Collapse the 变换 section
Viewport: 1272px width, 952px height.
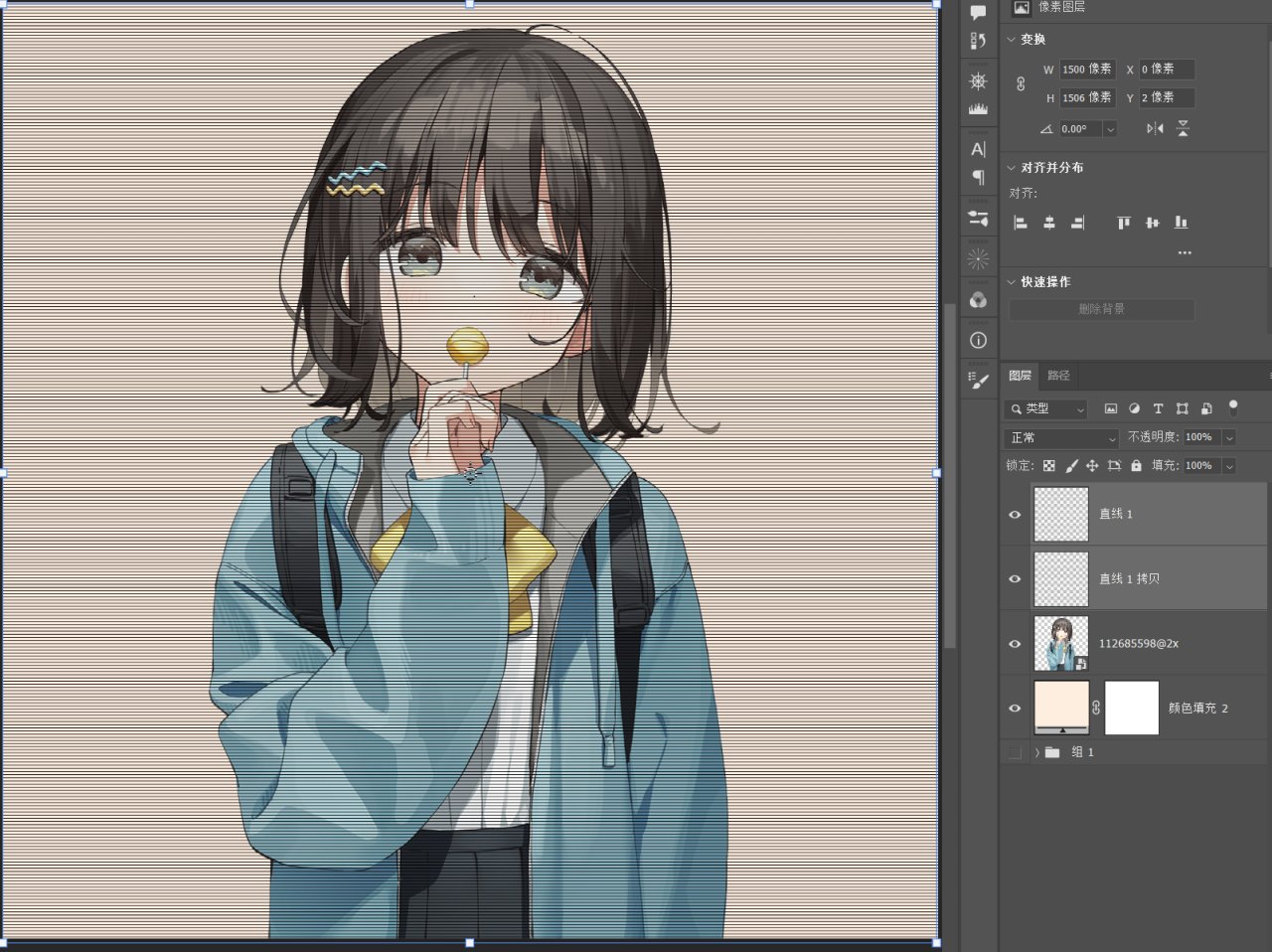[1012, 40]
